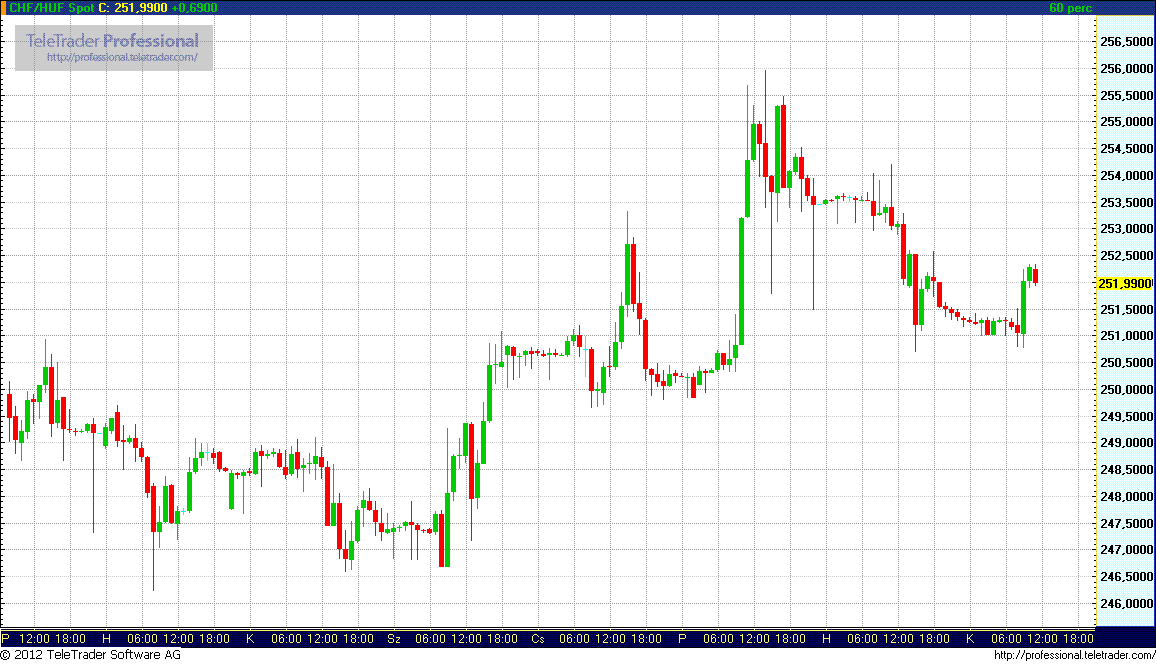1156x664 pixels.
Task: Click the © 2012 TeleTrader Software AG footer
Action: [x=91, y=655]
